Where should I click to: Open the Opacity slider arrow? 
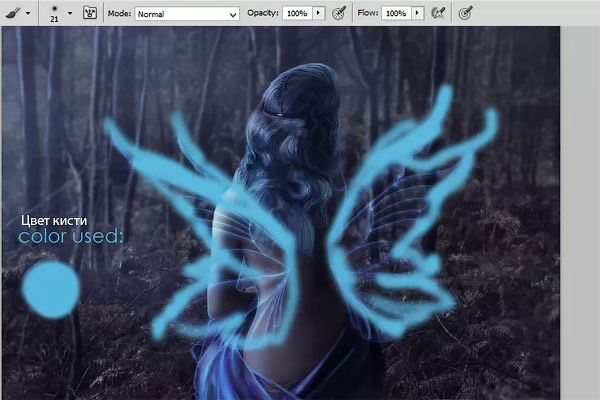(318, 13)
